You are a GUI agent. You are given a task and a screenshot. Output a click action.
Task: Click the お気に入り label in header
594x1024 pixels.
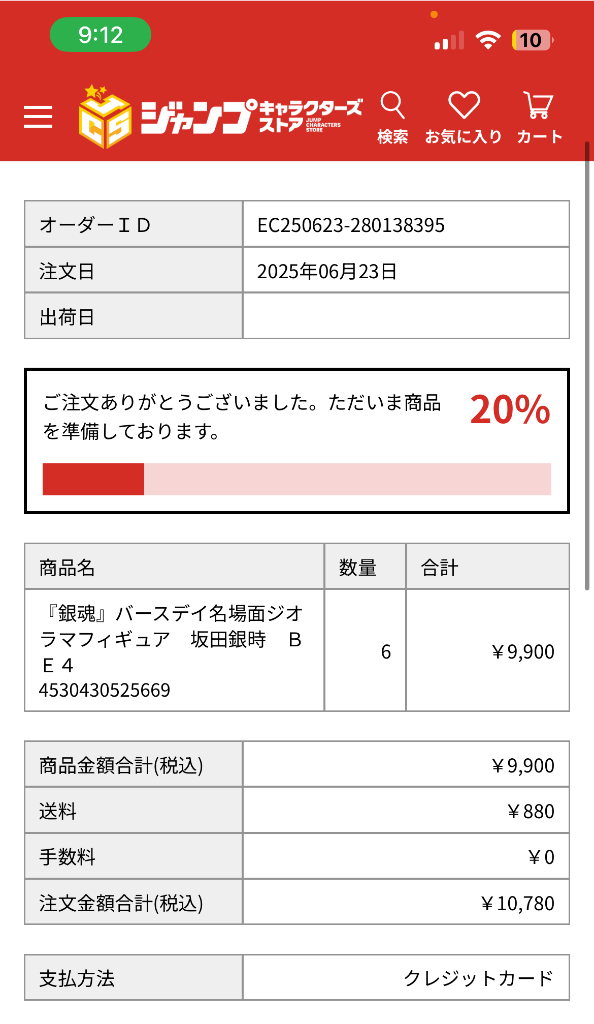coord(464,136)
